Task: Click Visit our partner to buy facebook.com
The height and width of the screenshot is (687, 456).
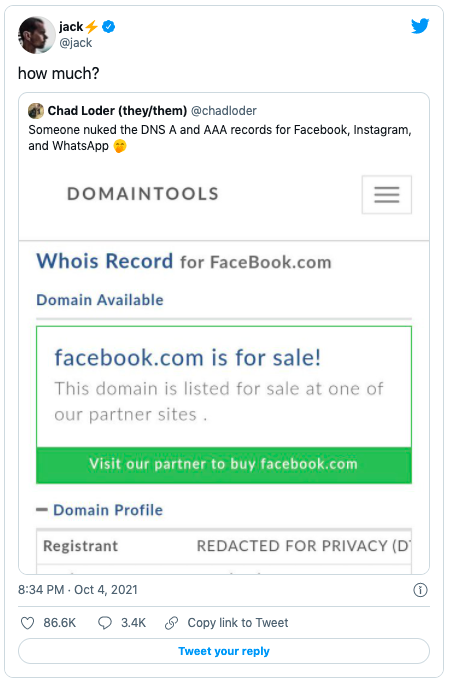Action: point(224,464)
